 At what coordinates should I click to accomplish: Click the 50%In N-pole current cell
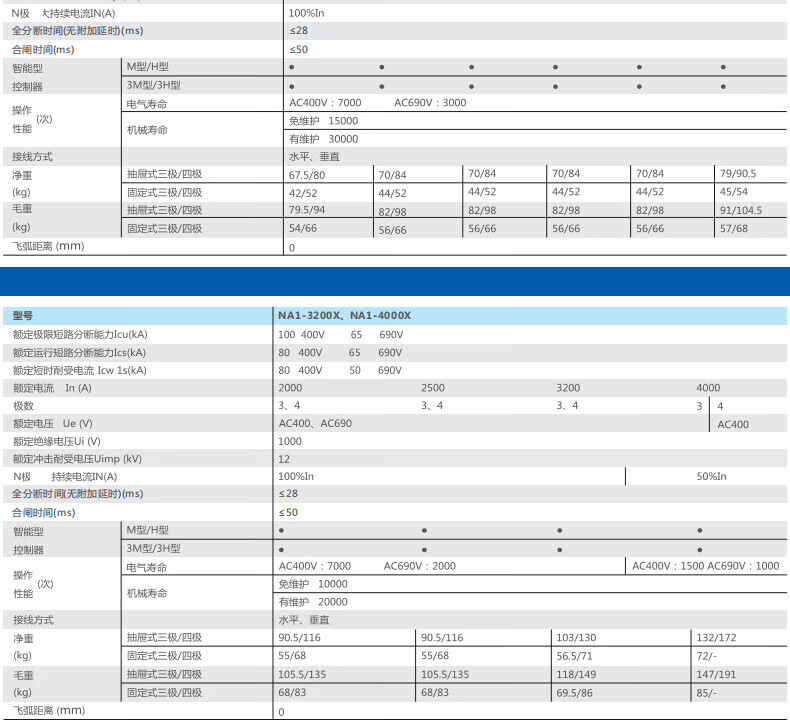click(711, 477)
